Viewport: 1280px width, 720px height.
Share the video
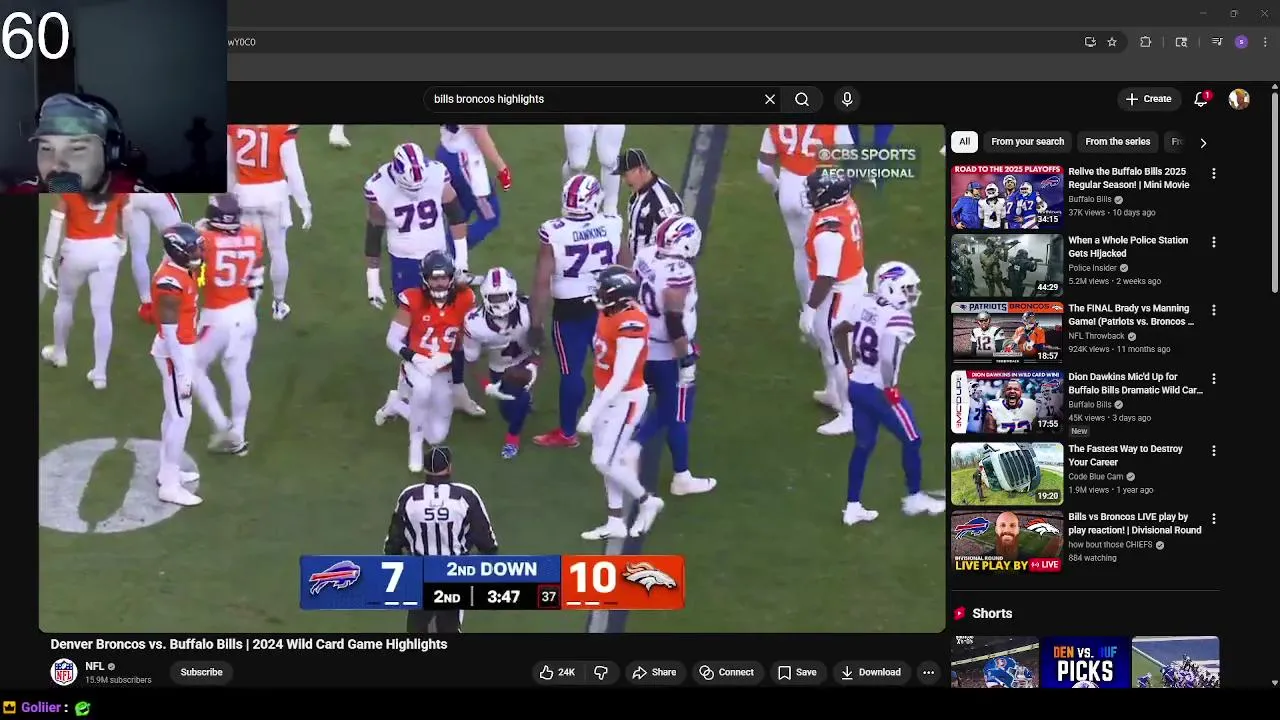pyautogui.click(x=654, y=672)
